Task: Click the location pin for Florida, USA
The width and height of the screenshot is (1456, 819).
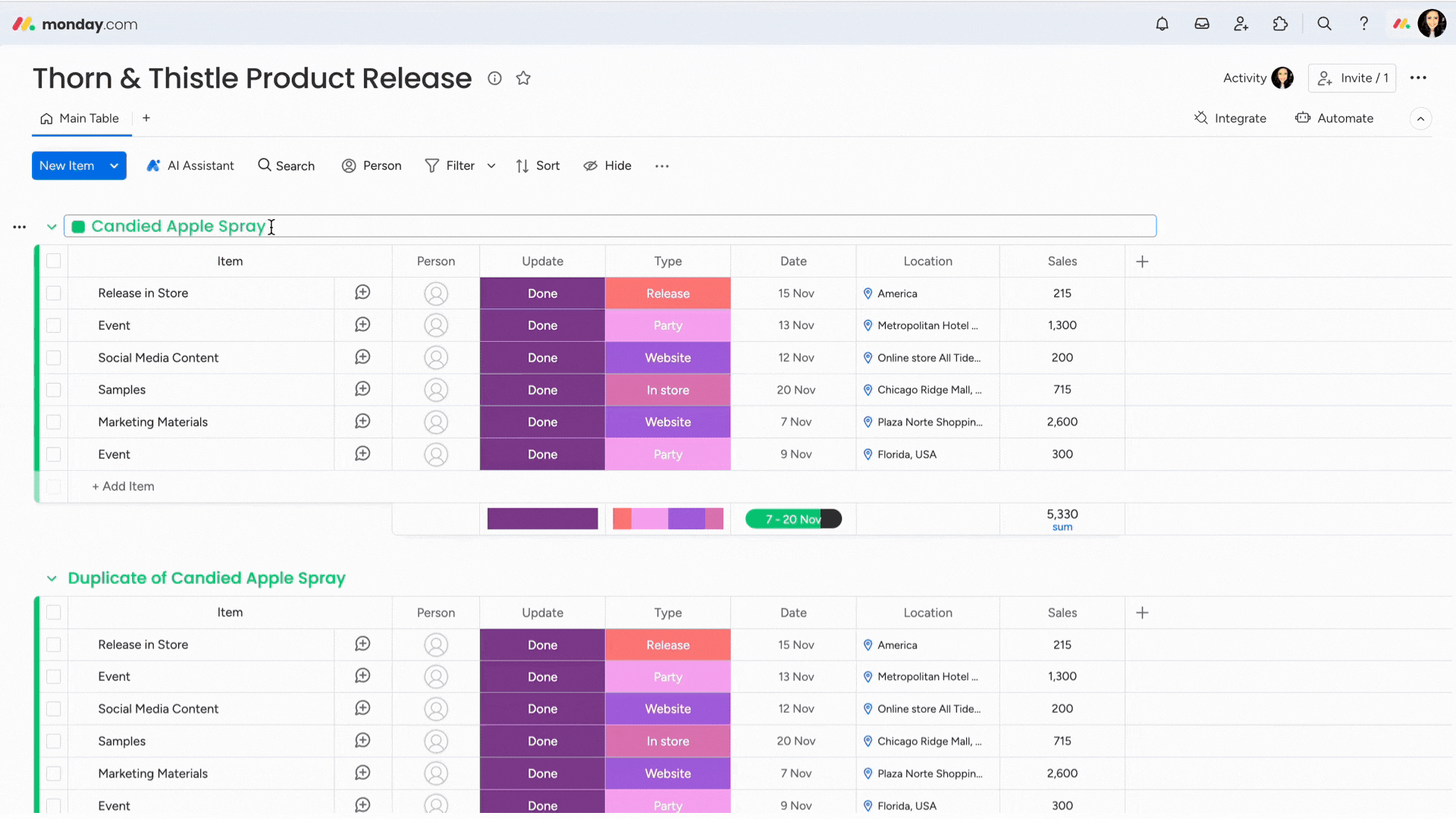Action: pos(868,454)
